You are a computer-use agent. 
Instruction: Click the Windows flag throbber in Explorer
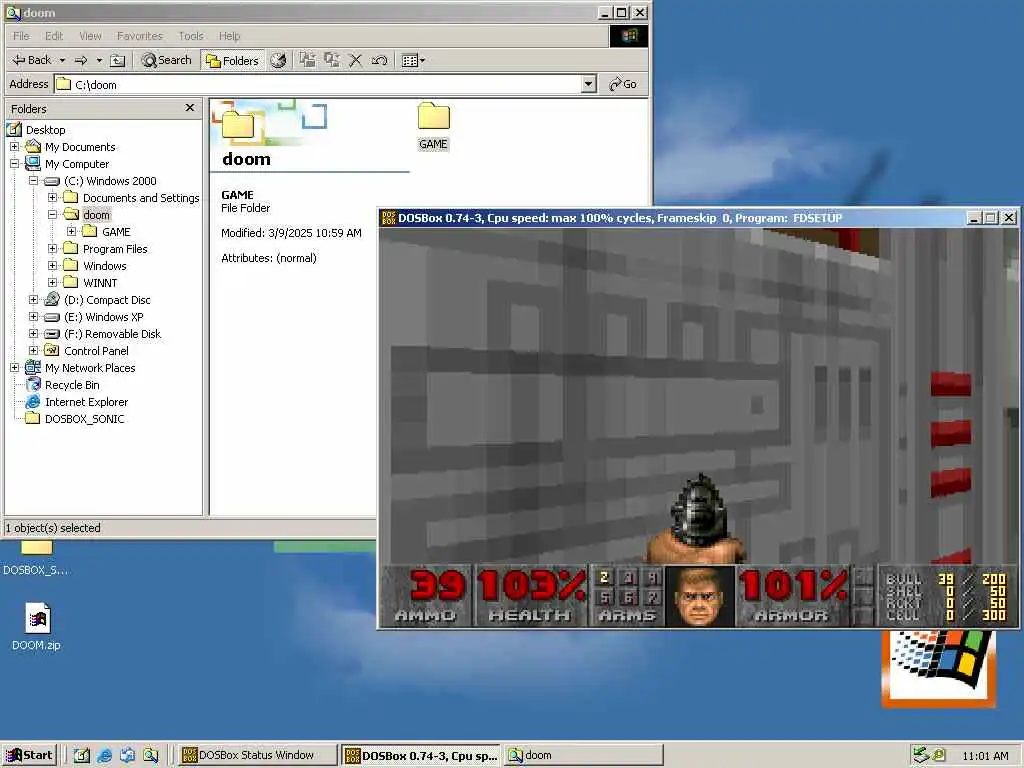click(x=629, y=36)
